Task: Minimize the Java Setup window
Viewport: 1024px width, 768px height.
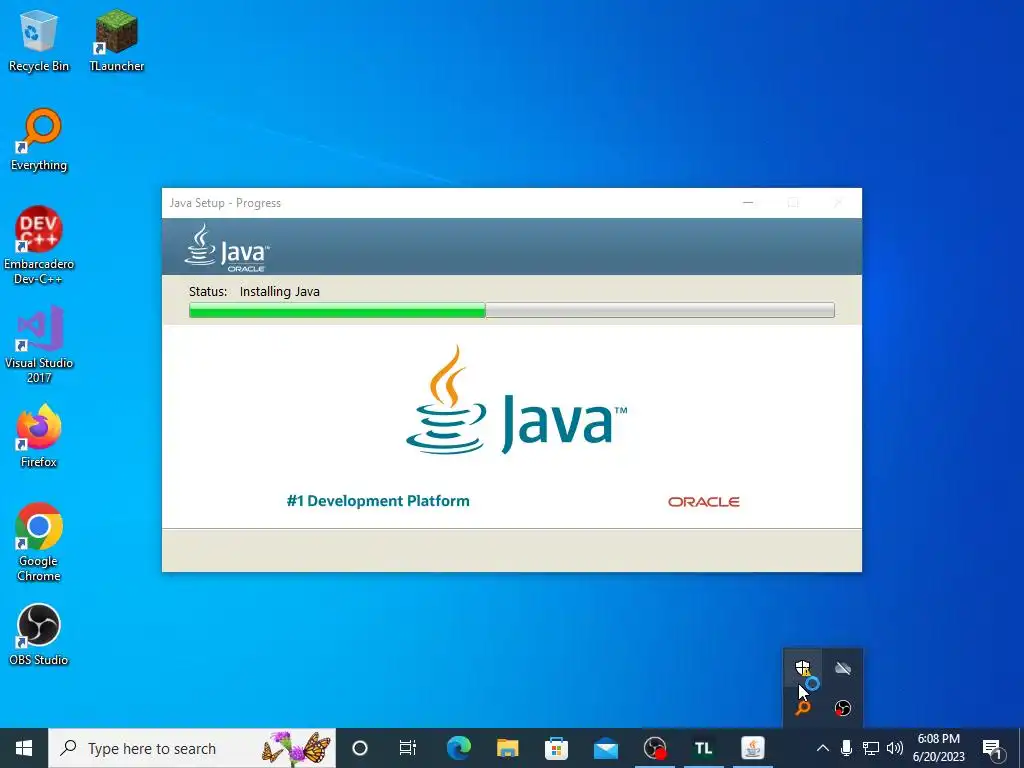Action: 748,203
